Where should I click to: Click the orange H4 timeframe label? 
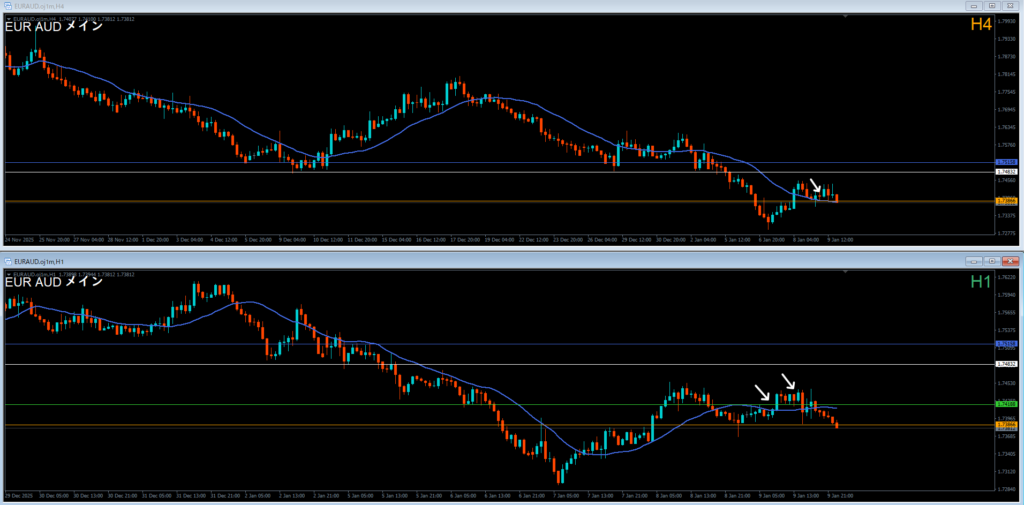click(980, 24)
